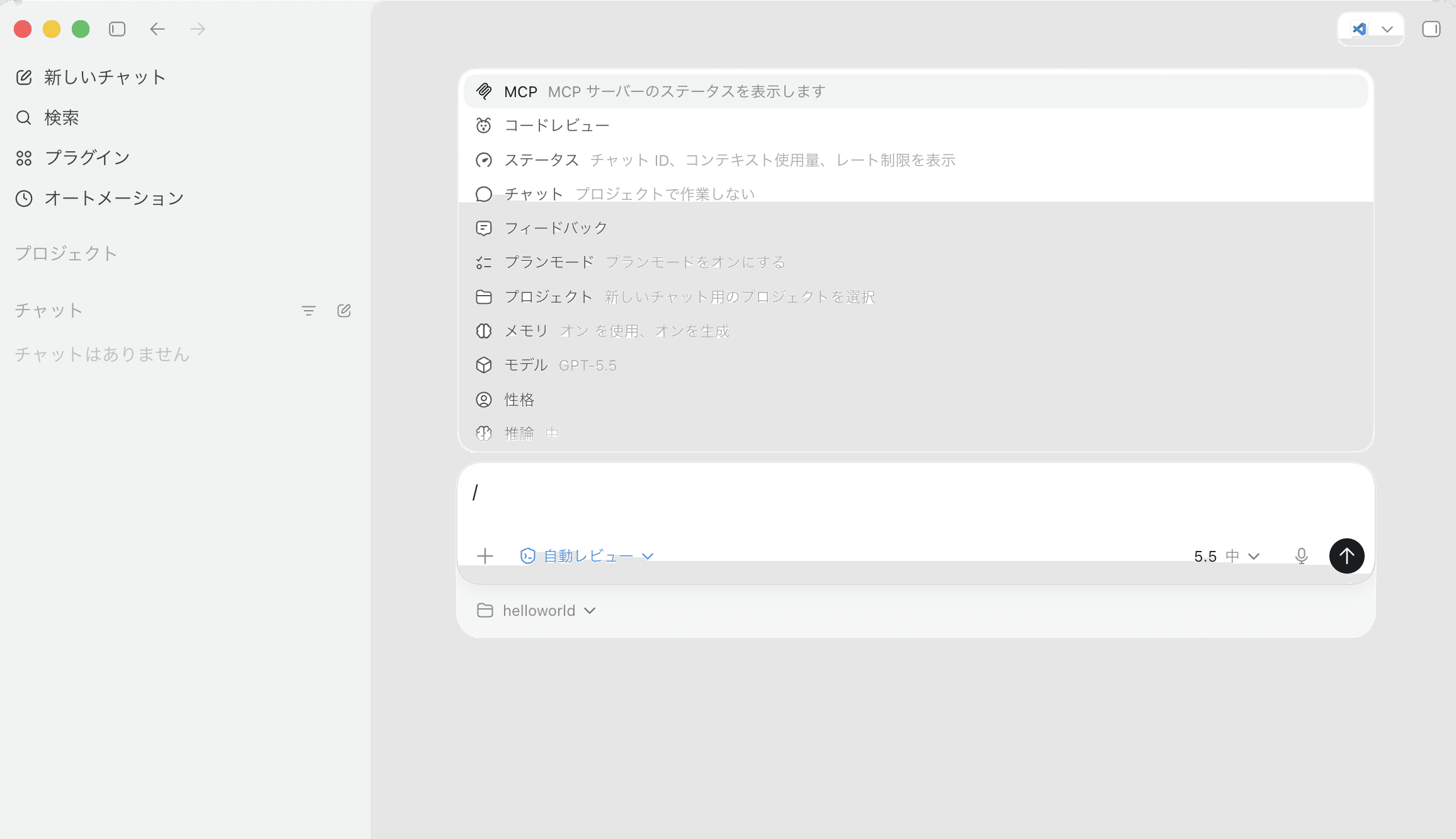Viewport: 1456px width, 839px height.
Task: Toggle the left sidebar panel icon
Action: pos(117,29)
